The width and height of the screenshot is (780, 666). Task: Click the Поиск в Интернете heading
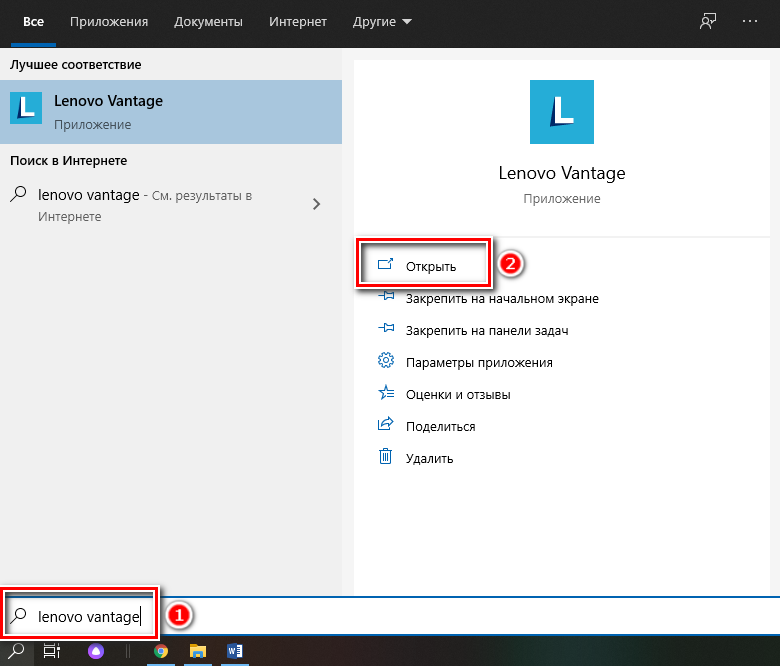[x=69, y=161]
